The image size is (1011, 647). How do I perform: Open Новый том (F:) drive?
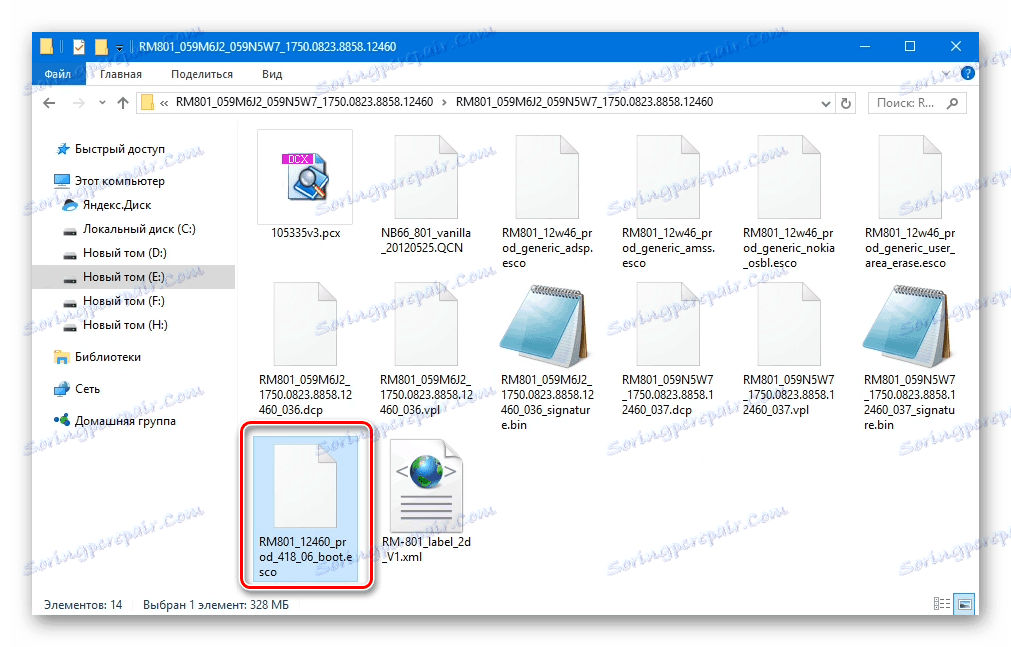pyautogui.click(x=124, y=301)
